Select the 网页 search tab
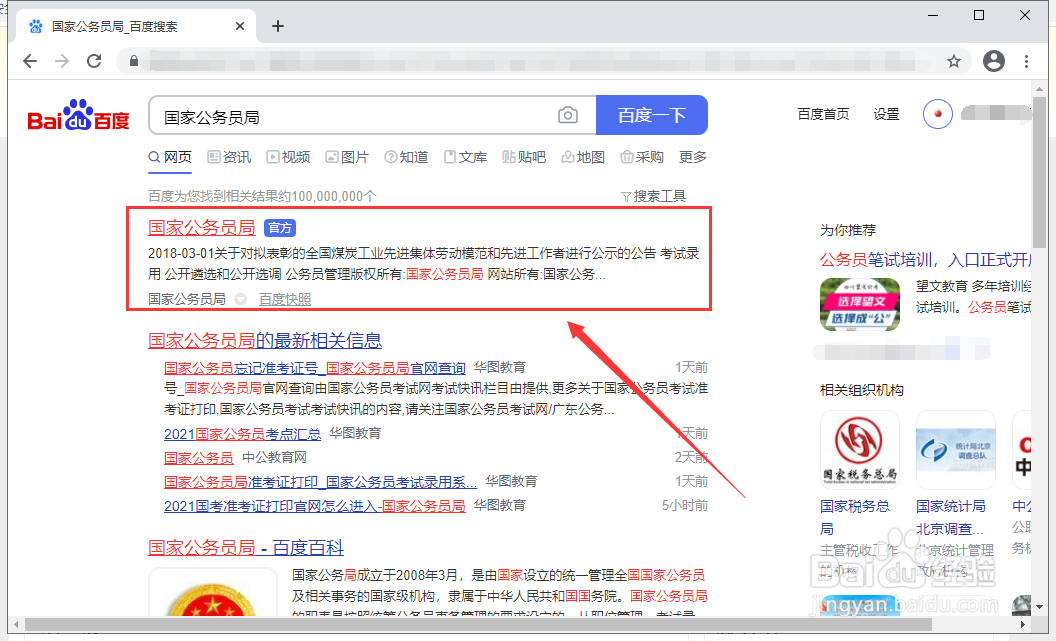Screen dimensions: 1056x641 (170, 157)
